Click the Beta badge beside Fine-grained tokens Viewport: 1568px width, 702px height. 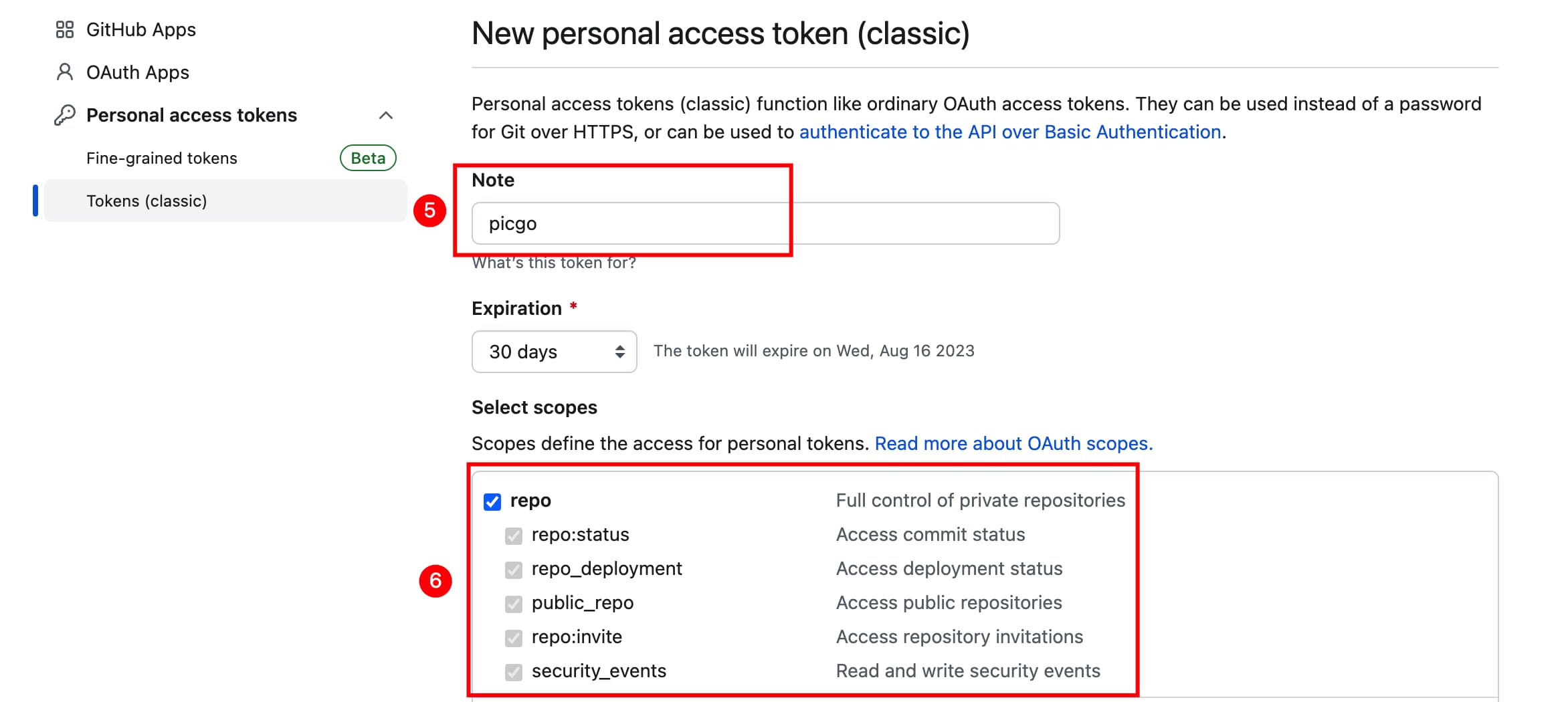tap(368, 158)
